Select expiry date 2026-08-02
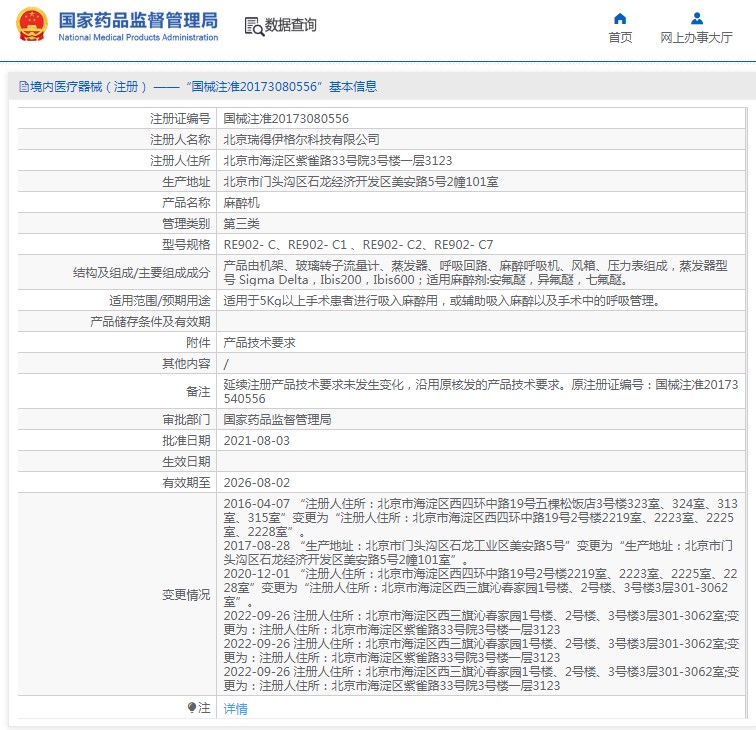This screenshot has height=730, width=756. 256,483
